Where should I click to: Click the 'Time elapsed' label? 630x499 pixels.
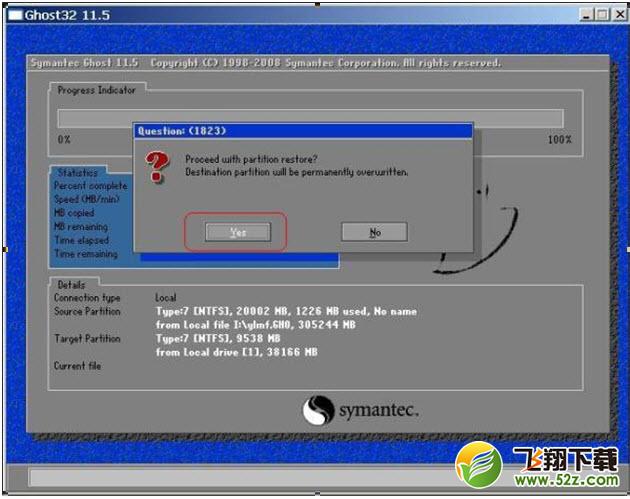[82, 240]
